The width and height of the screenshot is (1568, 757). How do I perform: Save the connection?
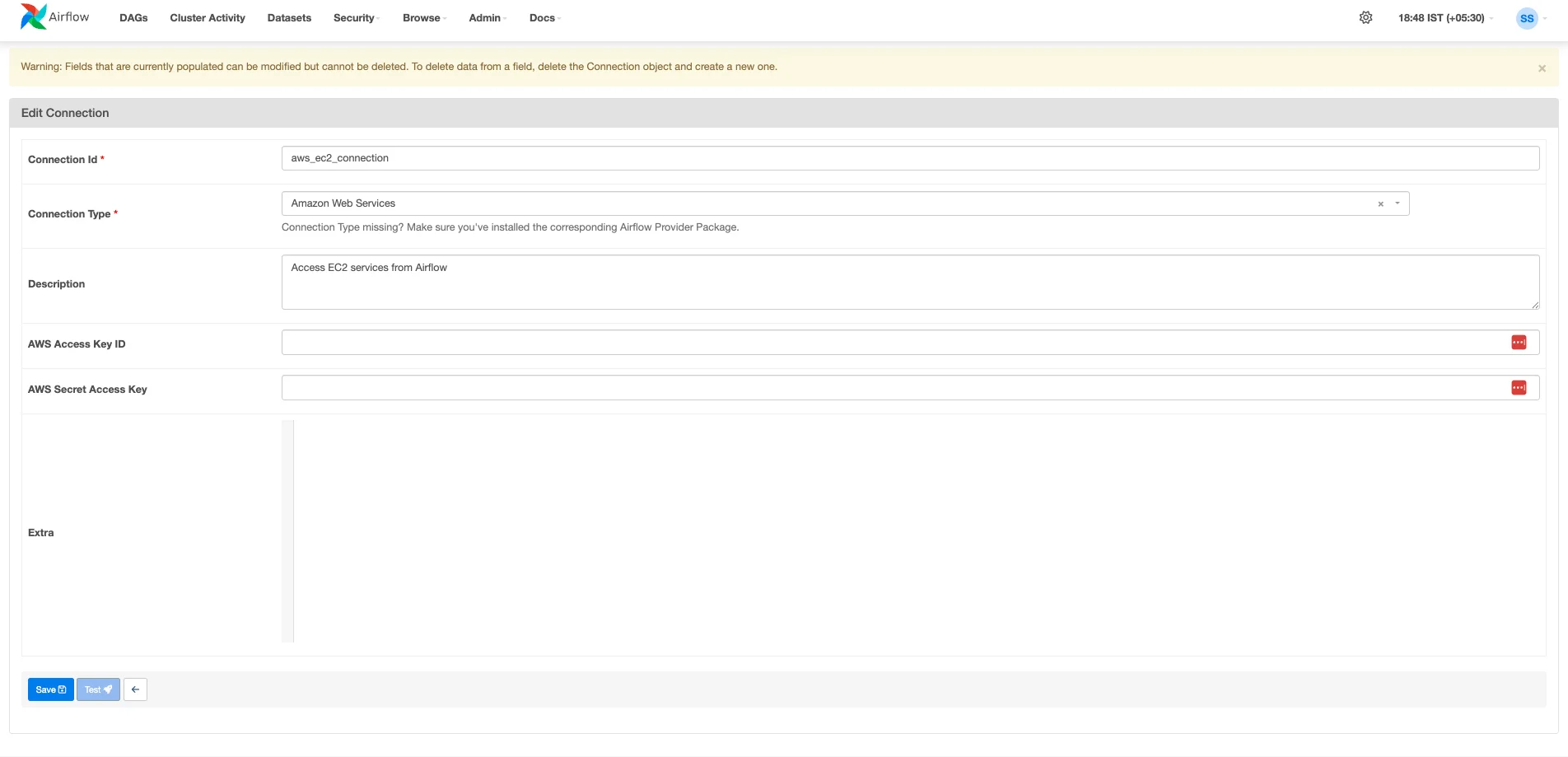coord(50,689)
